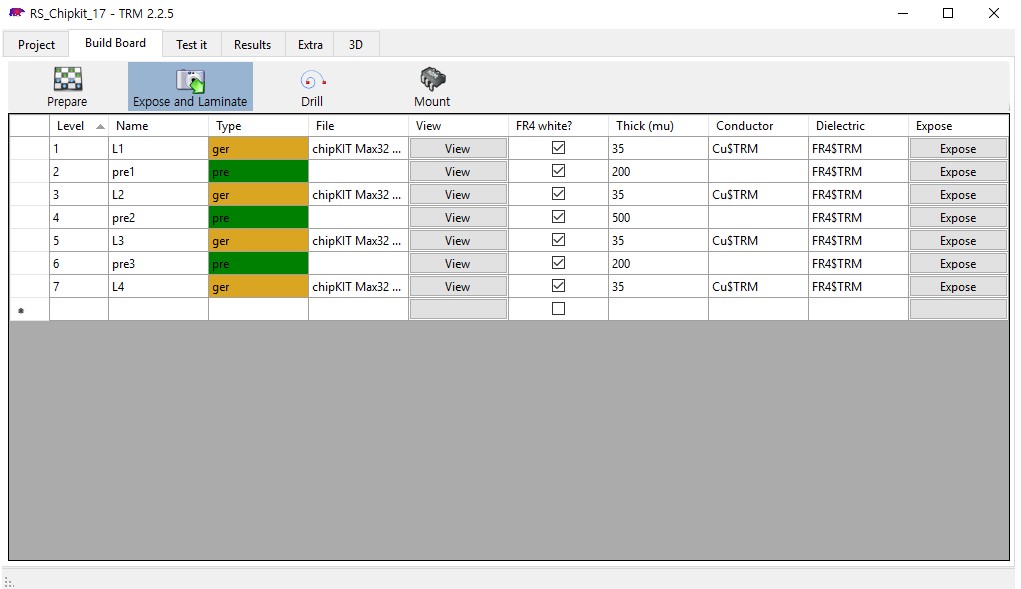Switch to the Test it tab
Screen dimensions: 1021x589
(191, 45)
